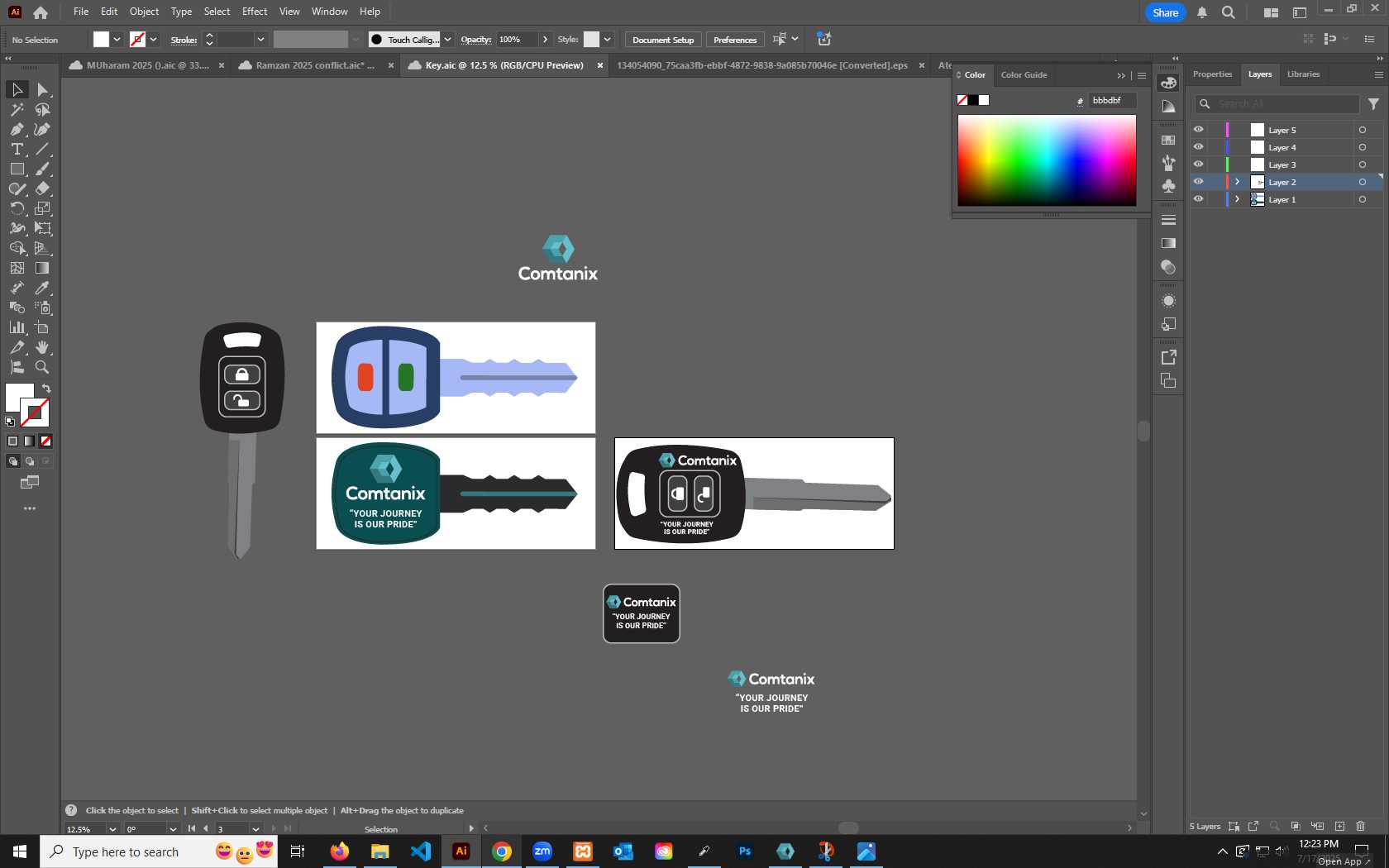1389x868 pixels.
Task: Select the Hand tool
Action: point(42,347)
